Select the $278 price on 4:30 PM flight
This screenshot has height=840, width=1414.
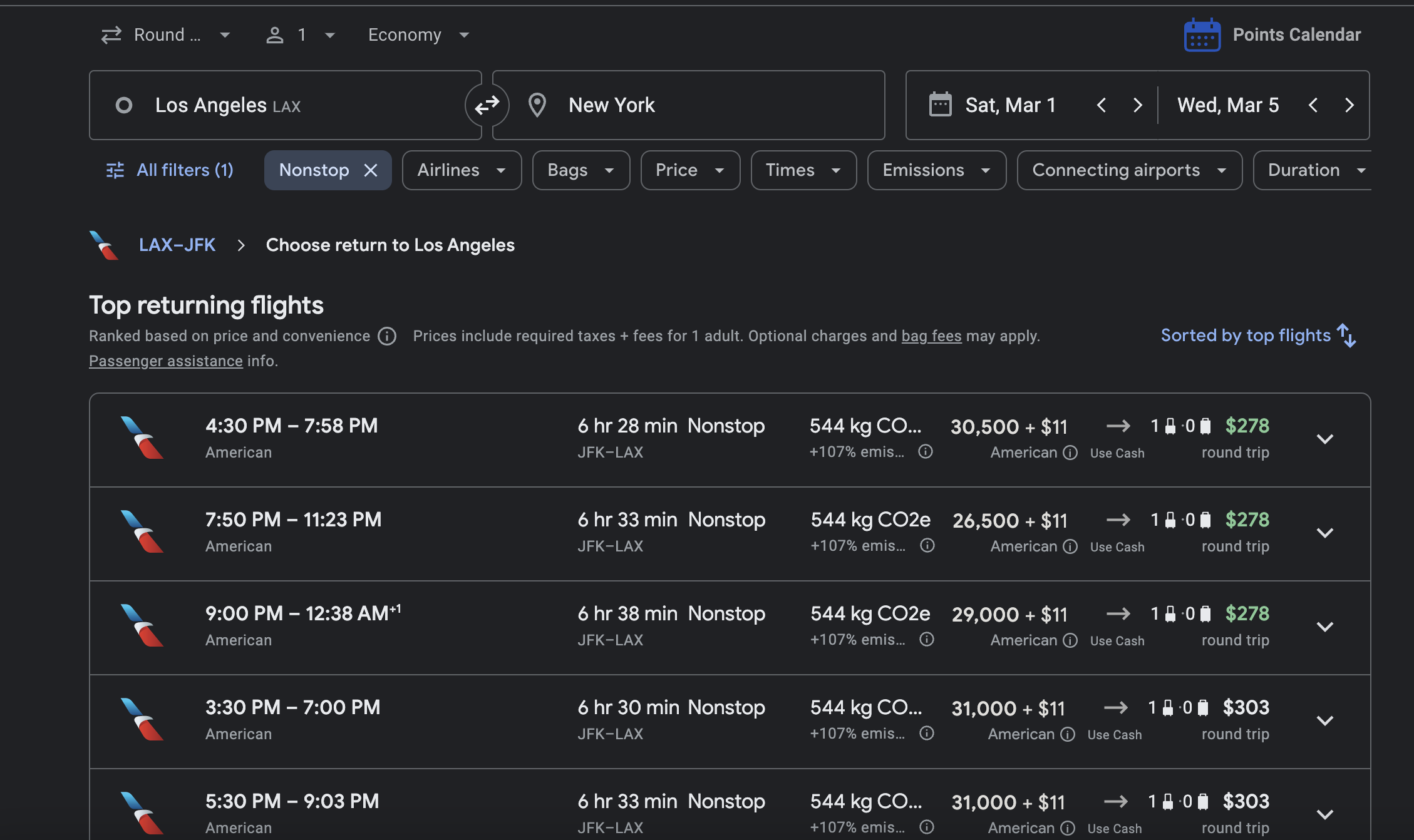click(x=1247, y=426)
